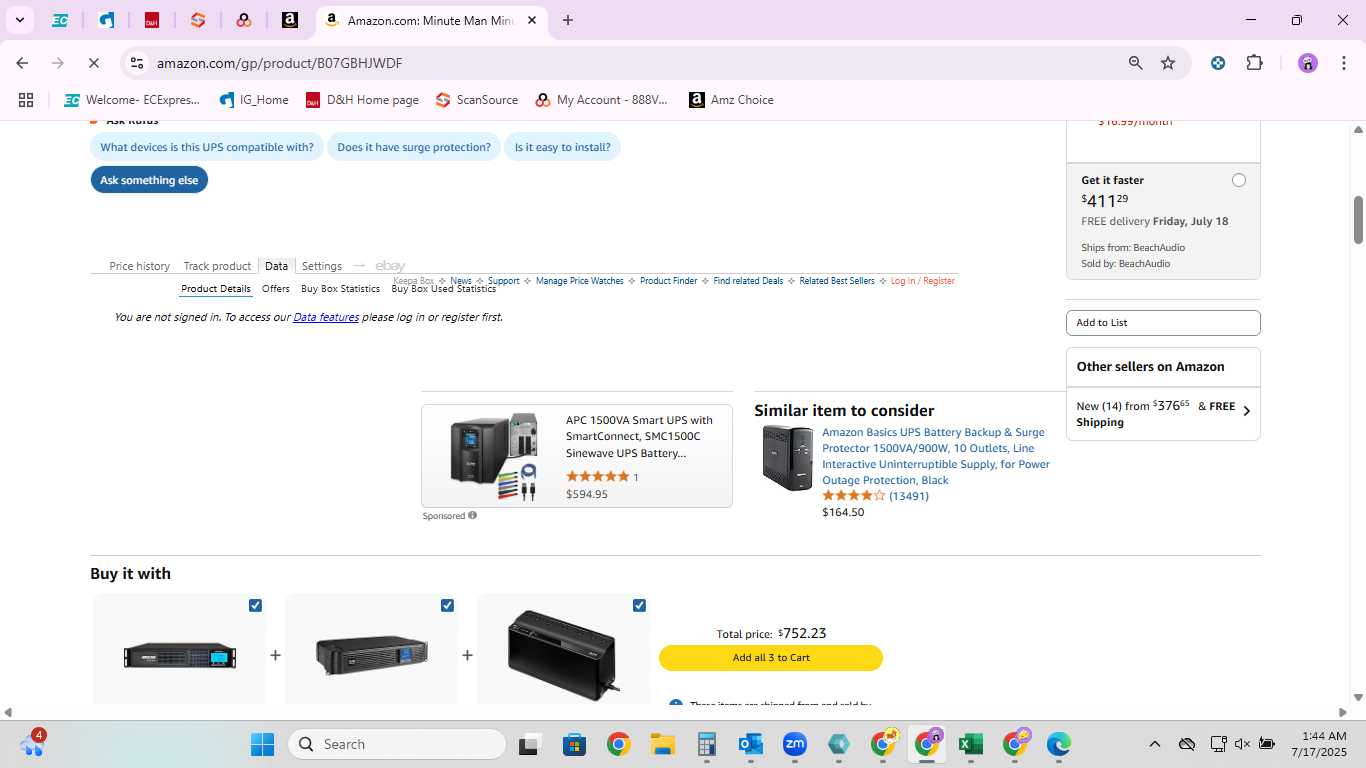The width and height of the screenshot is (1366, 768).
Task: Open Keepa Settings tab
Action: [x=322, y=266]
